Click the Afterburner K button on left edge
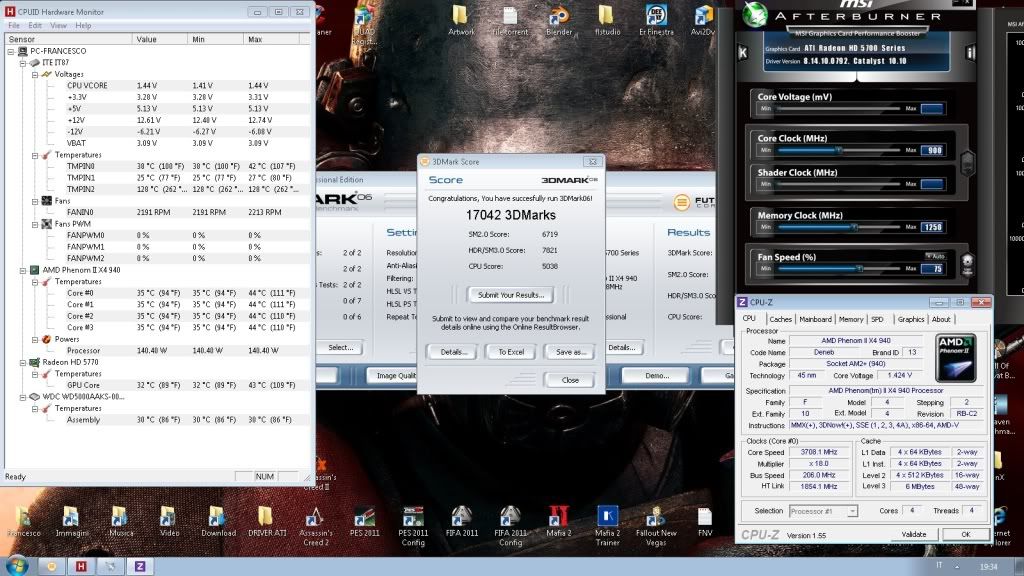 (x=742, y=51)
